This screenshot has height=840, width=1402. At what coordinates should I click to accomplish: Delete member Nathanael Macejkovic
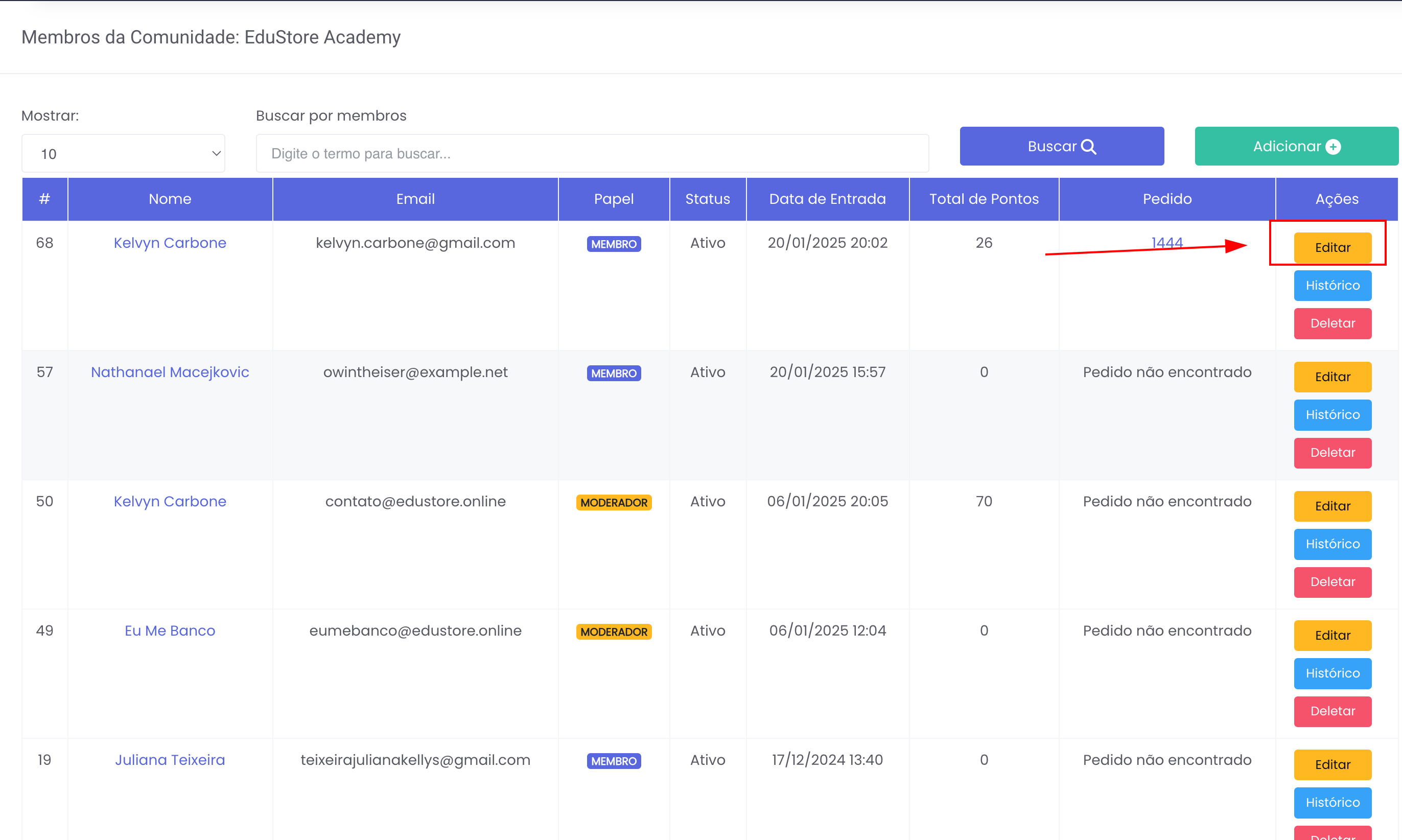pyautogui.click(x=1332, y=452)
